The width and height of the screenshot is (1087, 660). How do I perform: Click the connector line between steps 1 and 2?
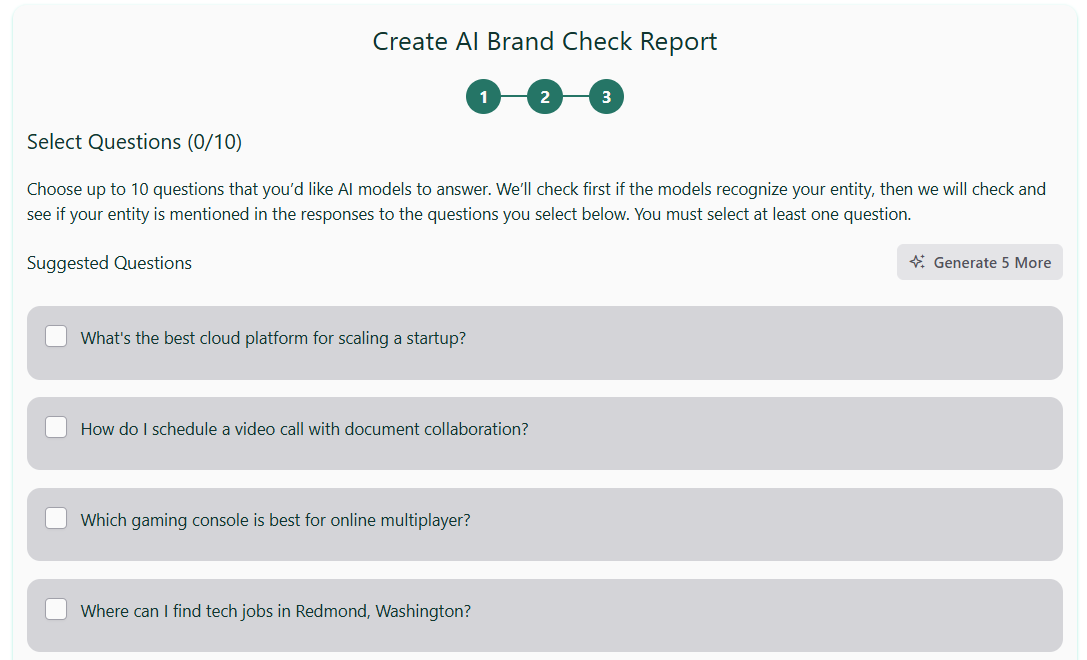[514, 97]
